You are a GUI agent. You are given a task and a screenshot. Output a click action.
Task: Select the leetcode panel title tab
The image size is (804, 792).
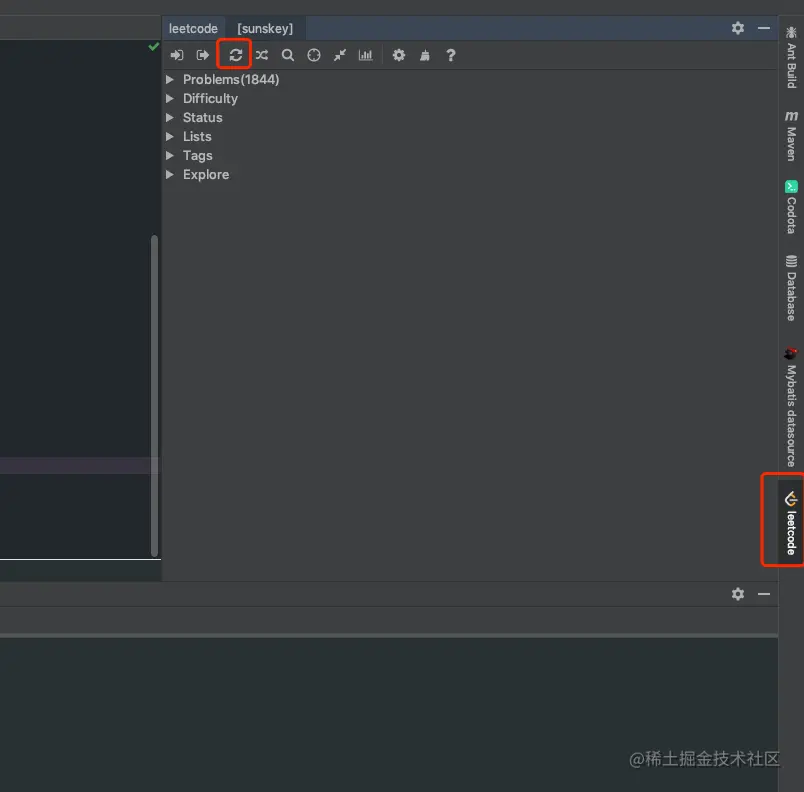(x=193, y=28)
